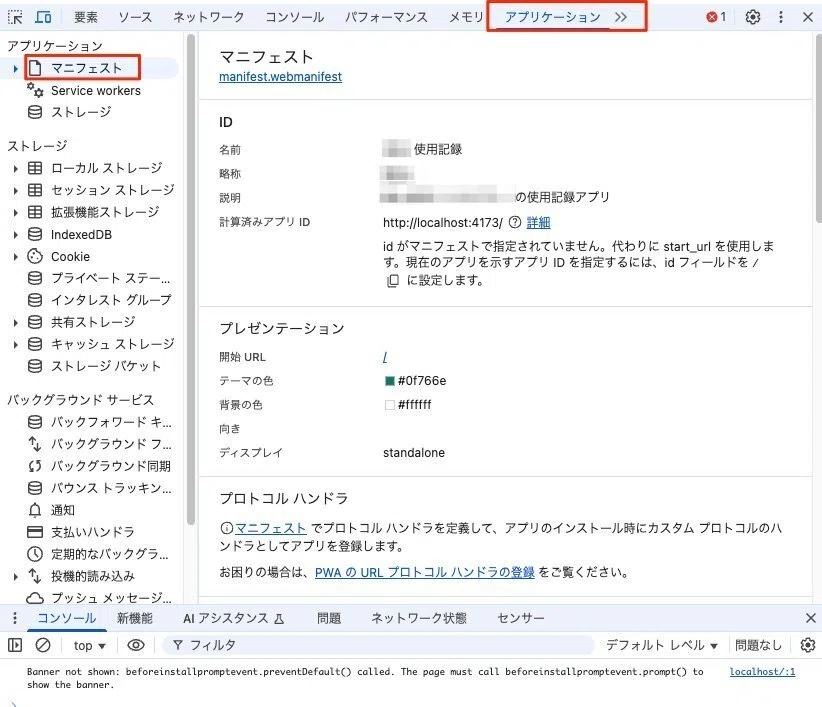The image size is (822, 707).
Task: Open 通知 bell entry
Action: pyautogui.click(x=51, y=510)
